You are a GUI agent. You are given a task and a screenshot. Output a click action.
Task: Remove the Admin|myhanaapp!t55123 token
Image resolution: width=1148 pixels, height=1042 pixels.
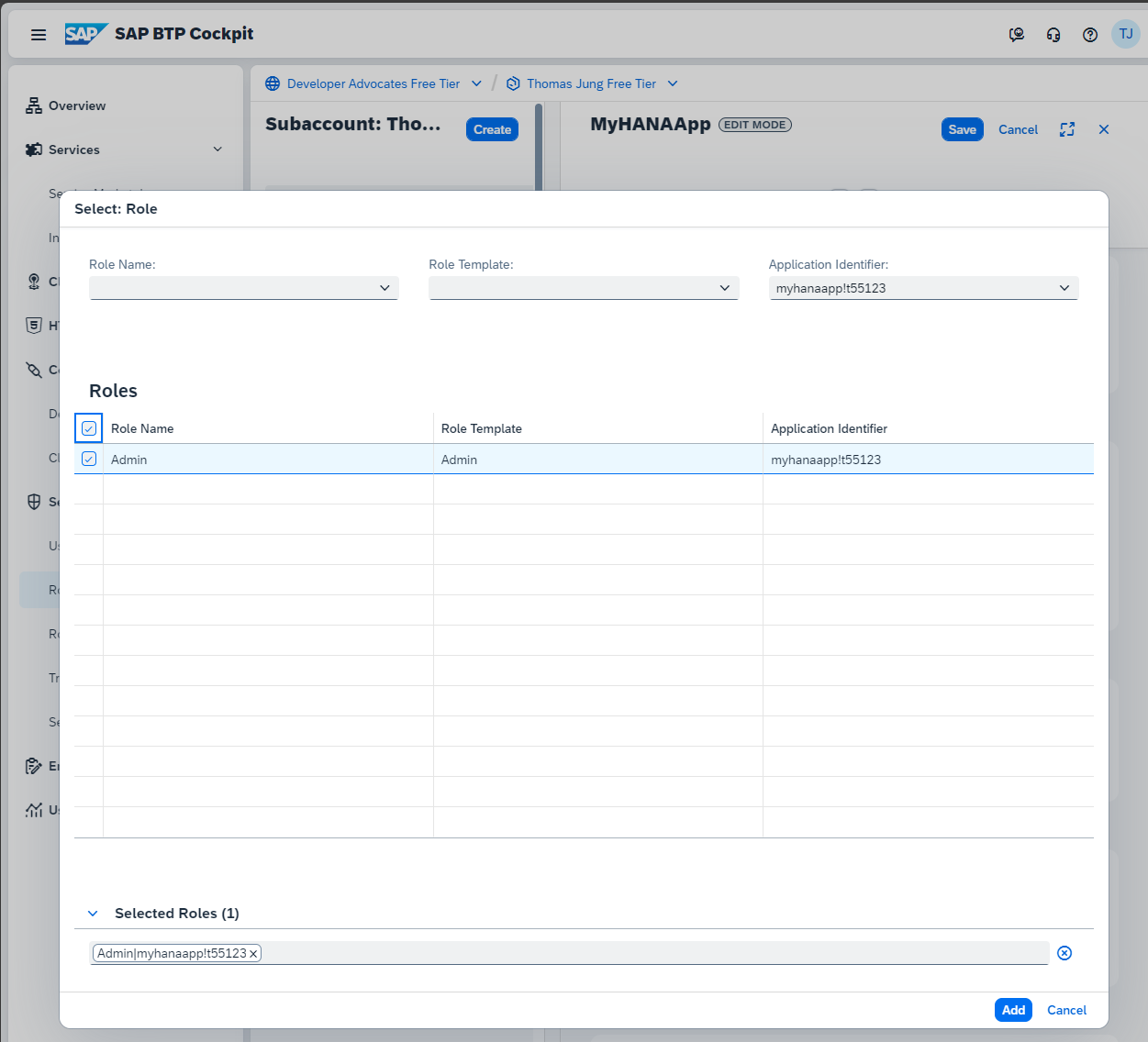click(253, 954)
